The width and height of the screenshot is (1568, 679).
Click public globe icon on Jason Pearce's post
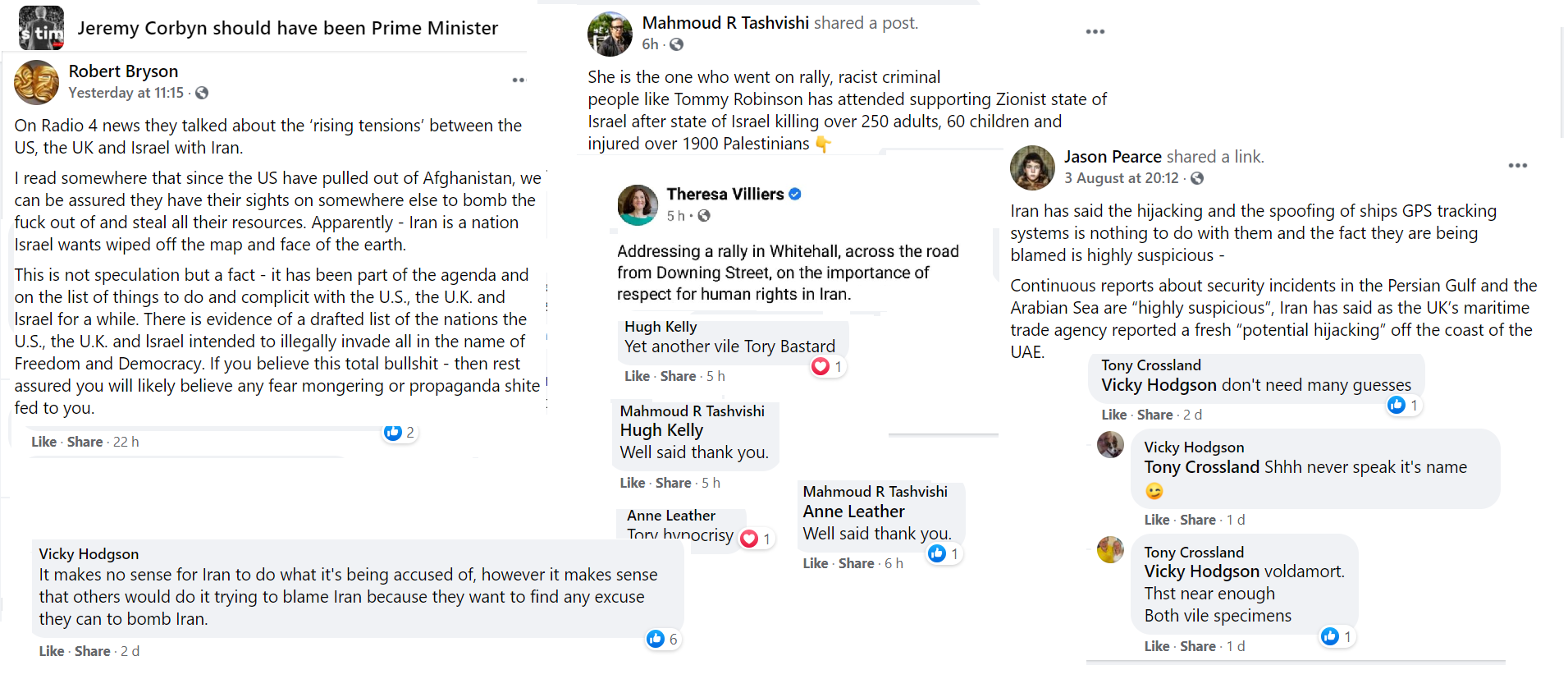[x=1197, y=178]
